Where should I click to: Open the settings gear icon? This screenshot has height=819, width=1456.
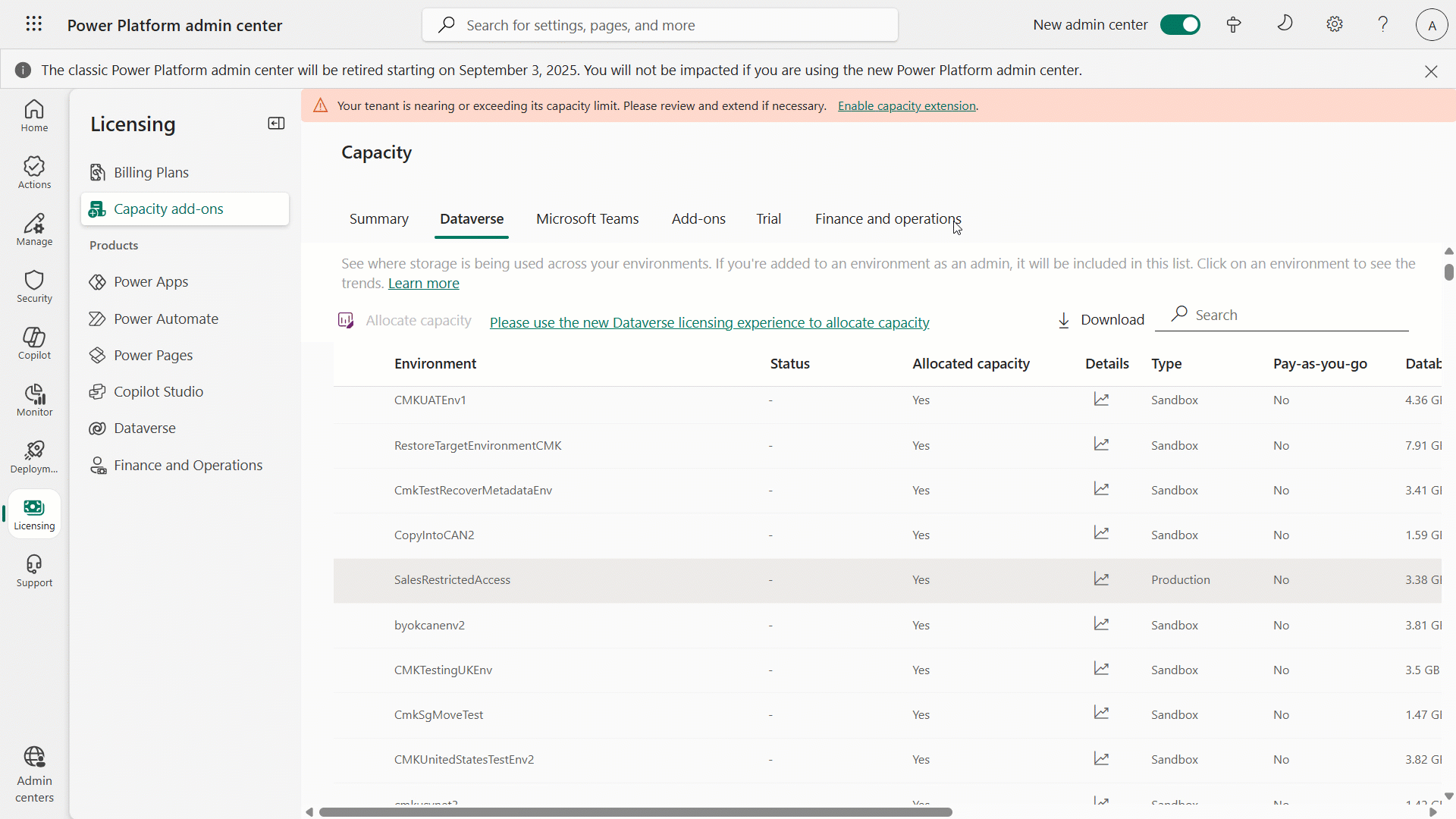coord(1335,24)
